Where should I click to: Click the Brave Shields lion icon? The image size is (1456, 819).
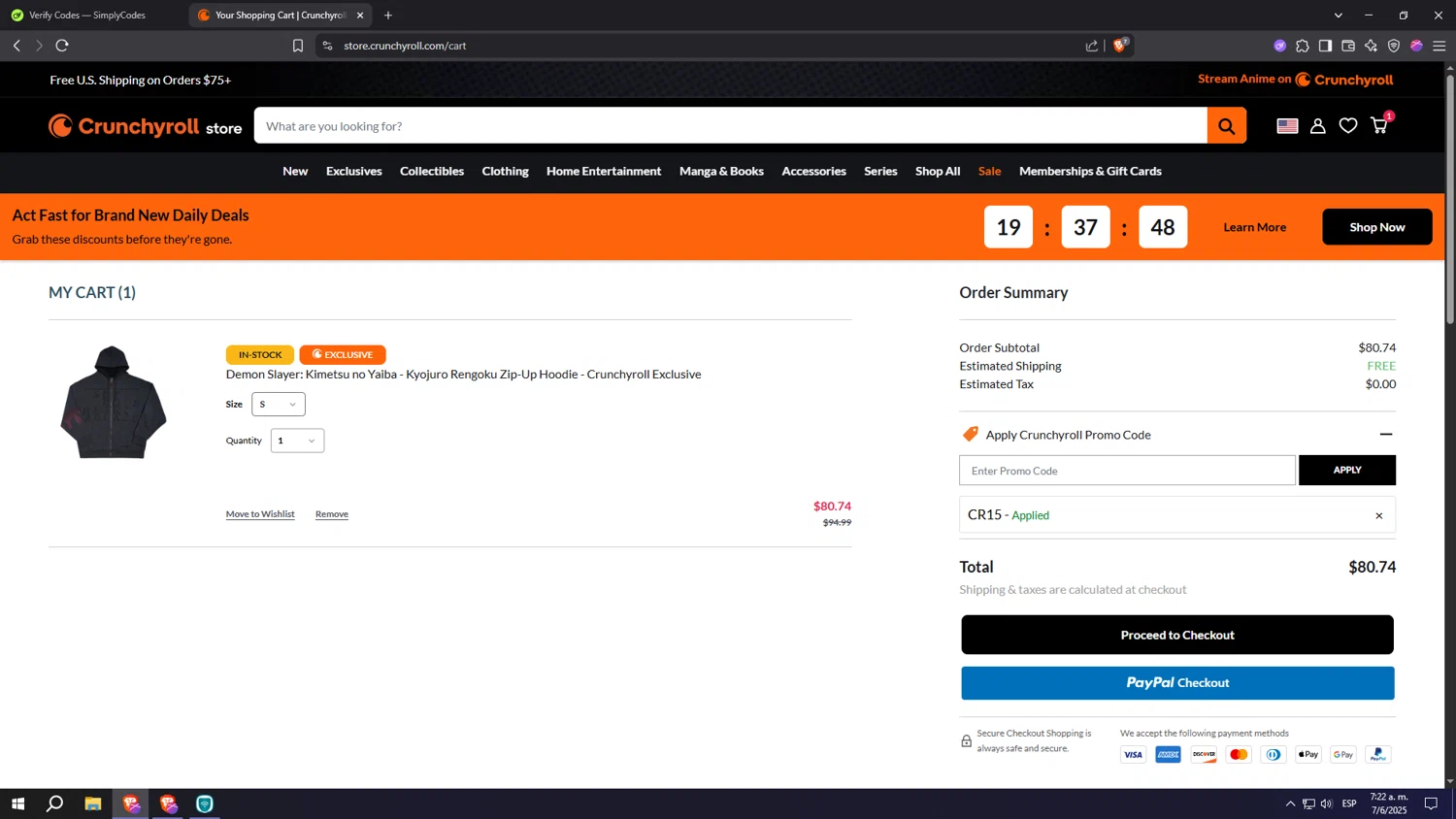(x=1120, y=46)
